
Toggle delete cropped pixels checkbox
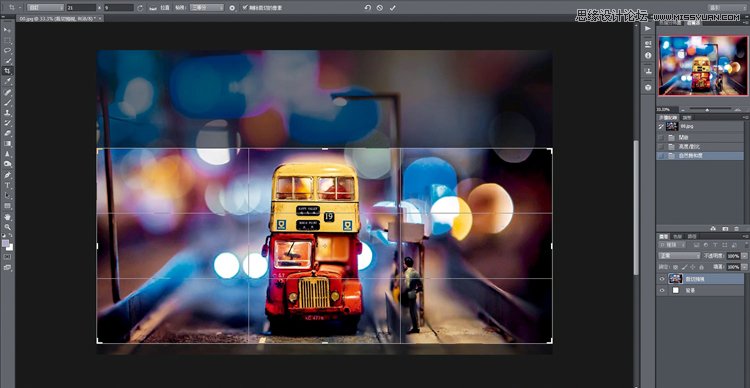pos(245,8)
